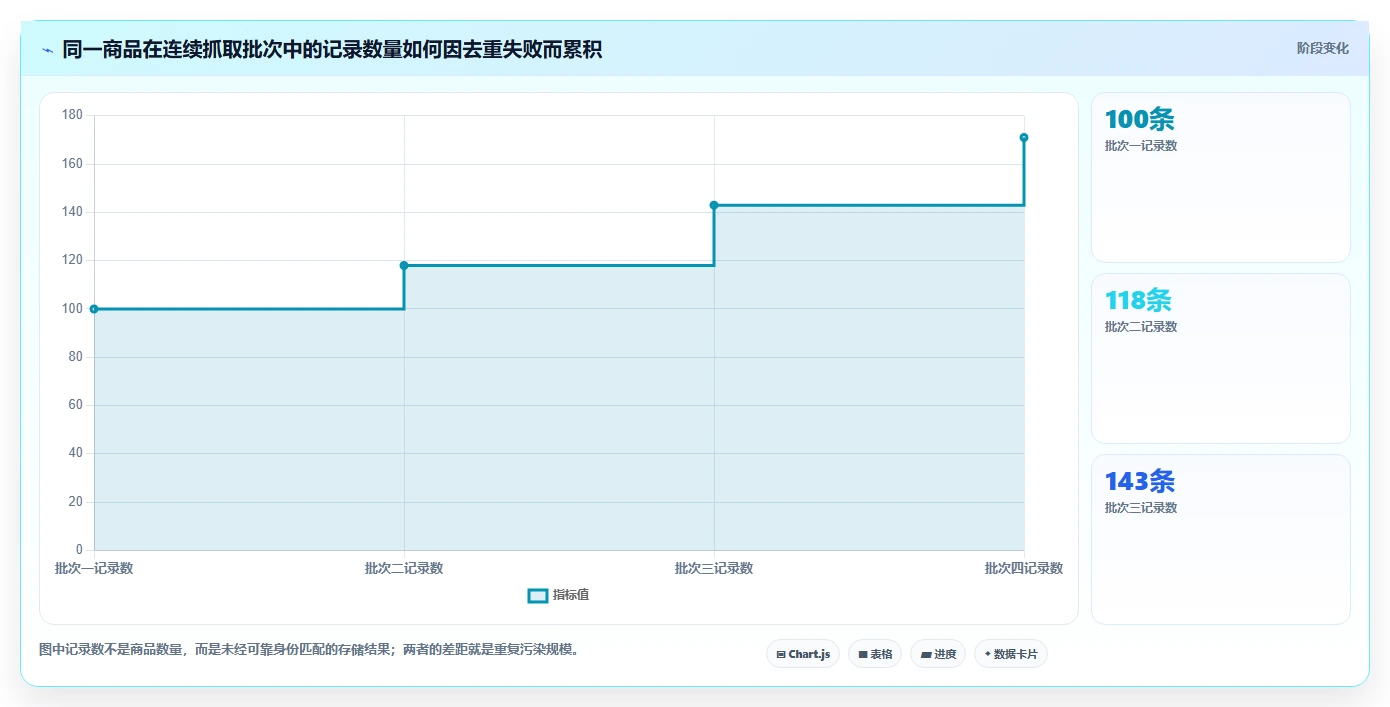Click the 批次二记录数 x-axis label
The height and width of the screenshot is (707, 1390).
tap(404, 568)
